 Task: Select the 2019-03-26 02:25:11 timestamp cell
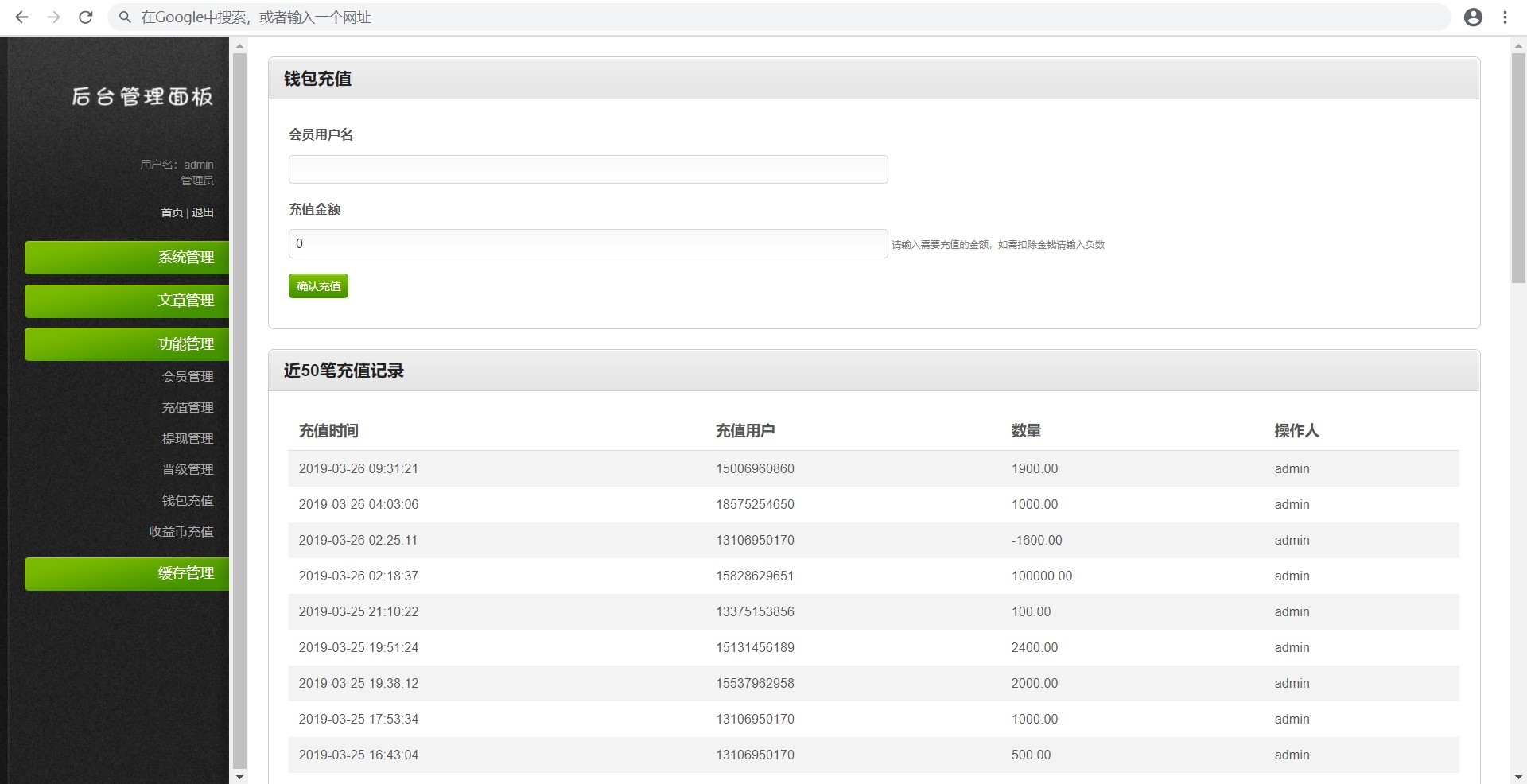pos(358,541)
